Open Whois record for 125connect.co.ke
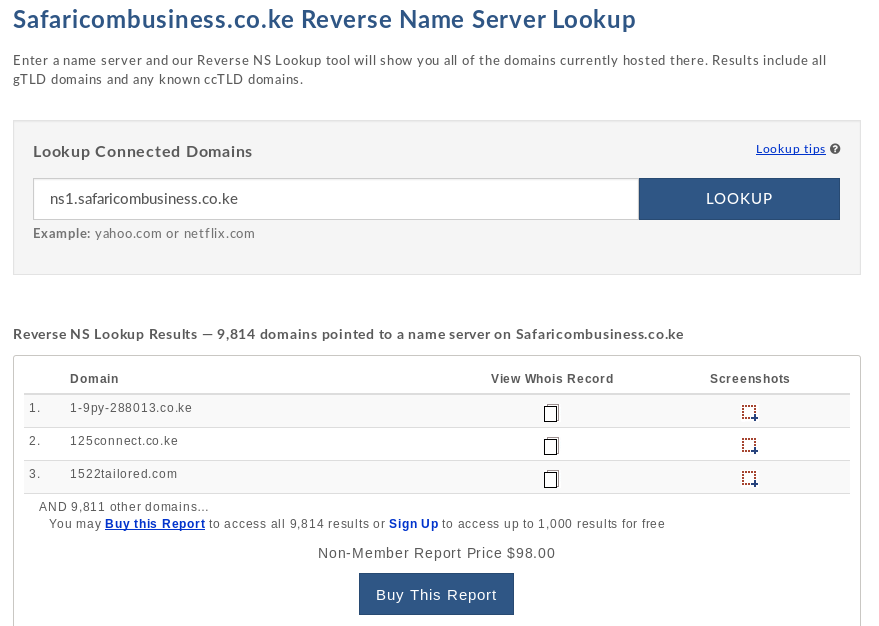The image size is (879, 626). click(551, 446)
